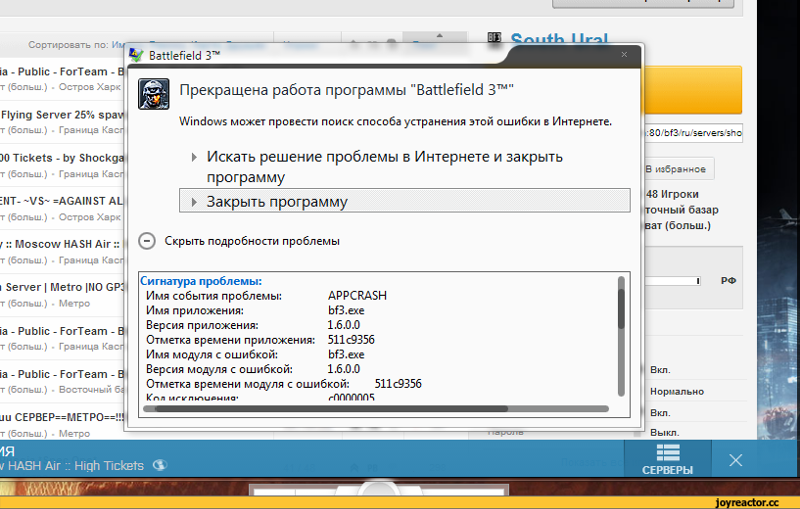This screenshot has width=800, height=509.
Task: Click "Имя приложения:" bf3.exe row
Action: pos(255,310)
